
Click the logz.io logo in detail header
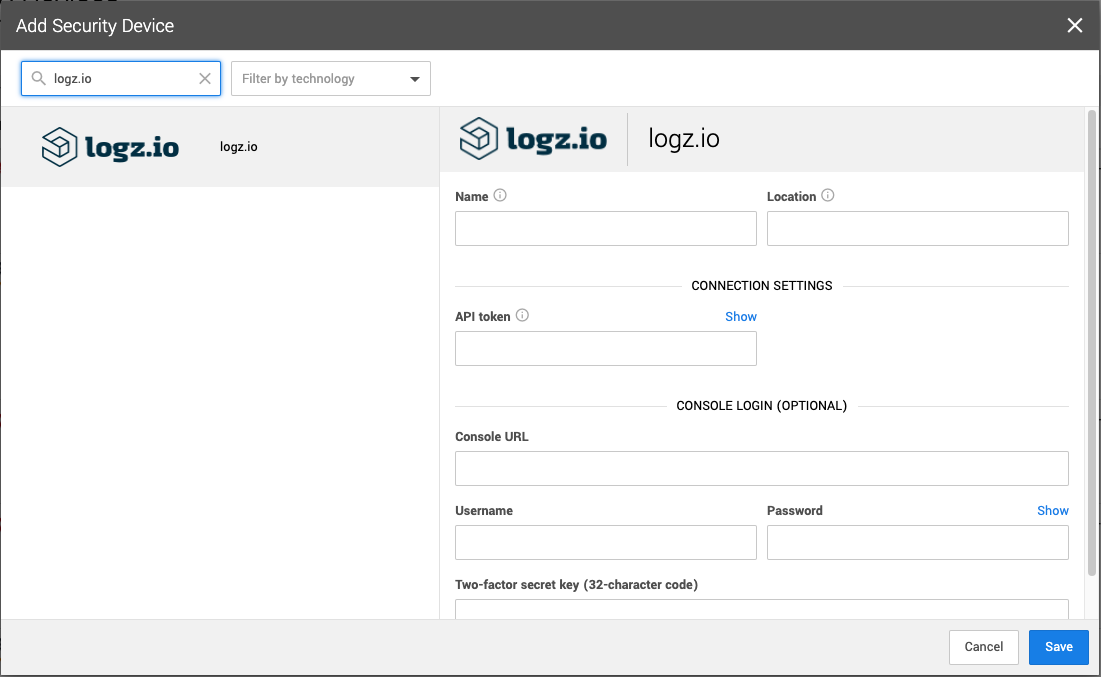533,138
